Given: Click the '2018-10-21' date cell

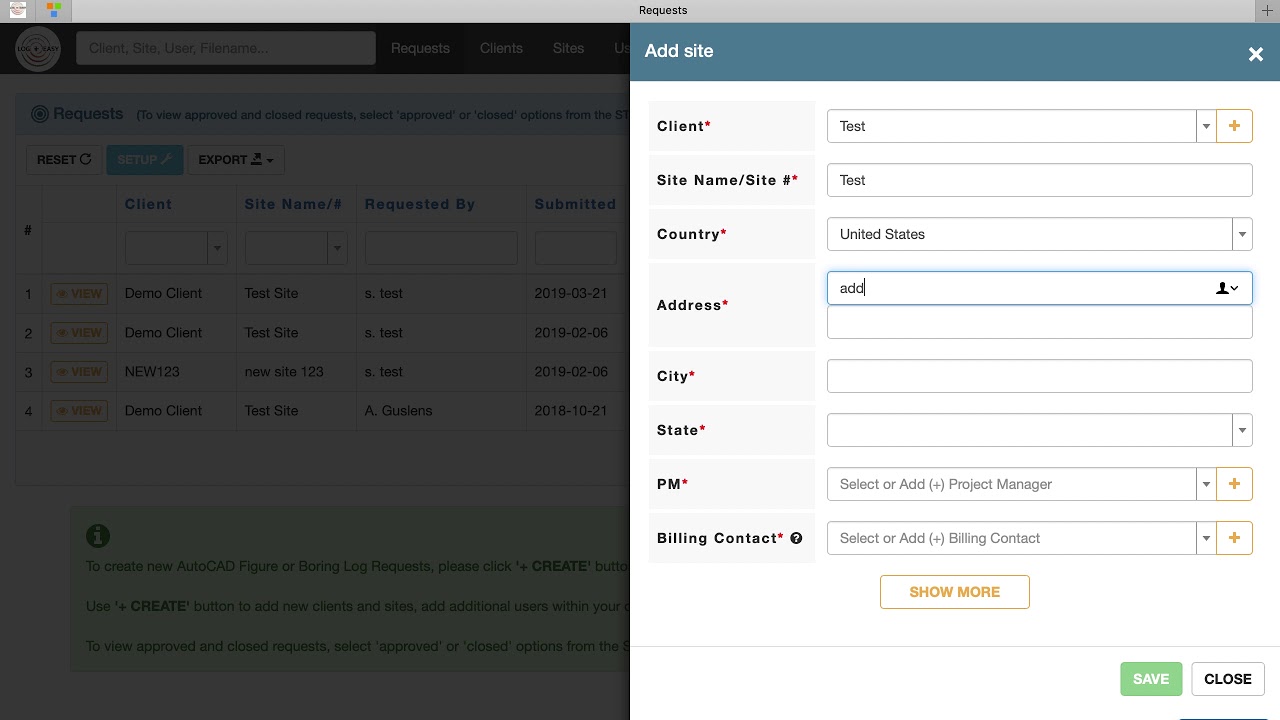Looking at the screenshot, I should tap(571, 411).
